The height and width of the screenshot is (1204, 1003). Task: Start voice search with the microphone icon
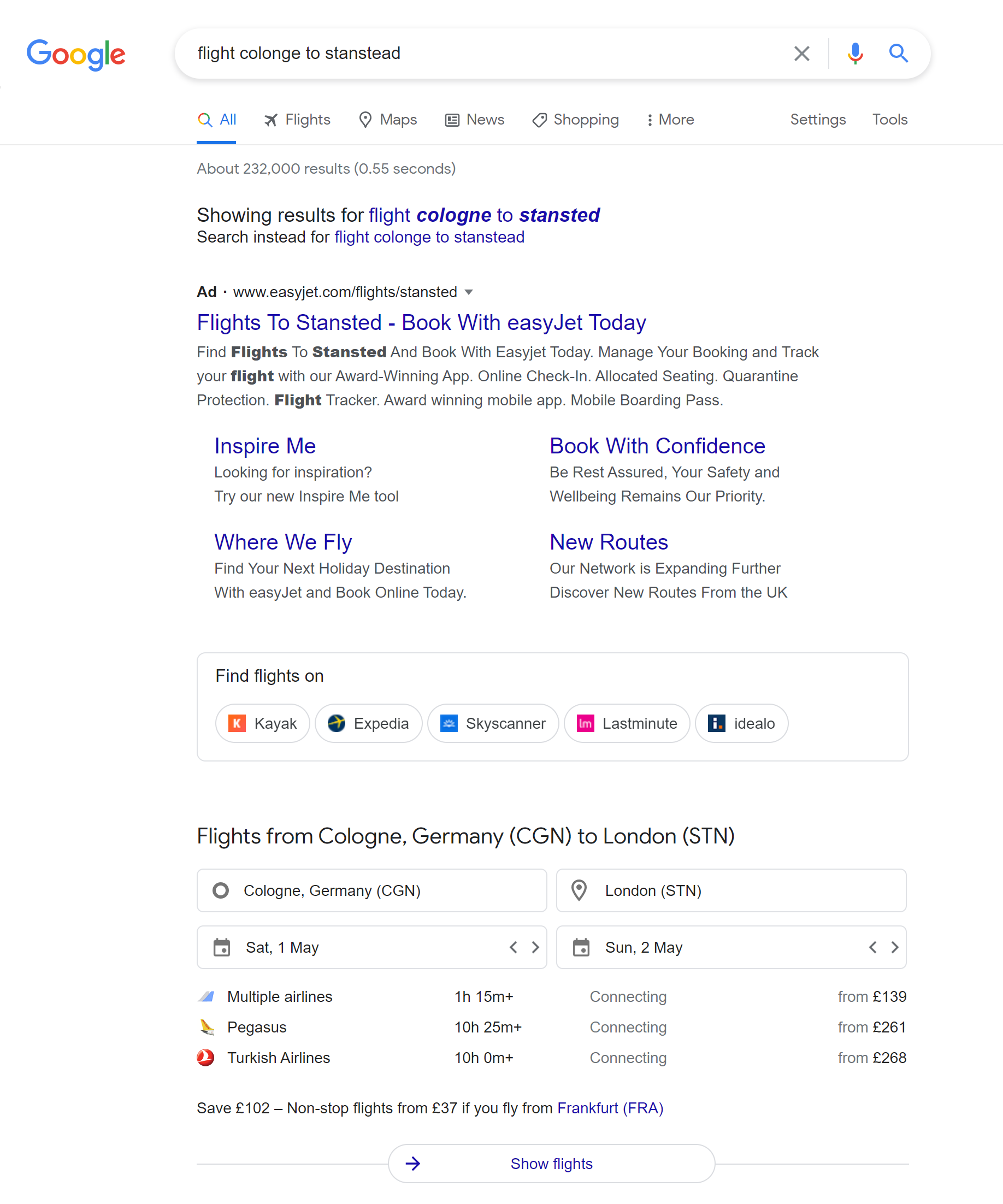(855, 54)
